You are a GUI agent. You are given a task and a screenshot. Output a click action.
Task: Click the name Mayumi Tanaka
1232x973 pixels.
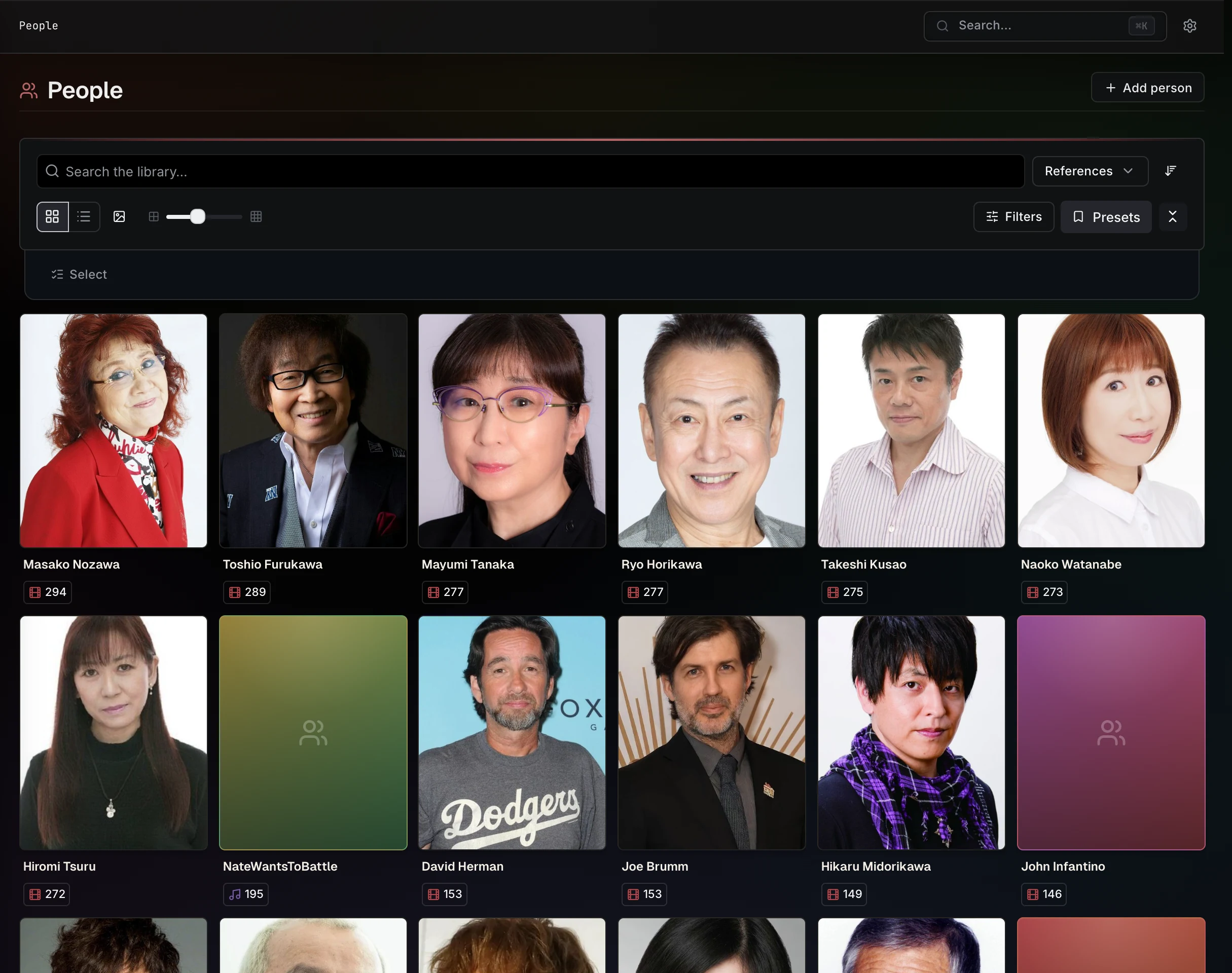point(468,564)
